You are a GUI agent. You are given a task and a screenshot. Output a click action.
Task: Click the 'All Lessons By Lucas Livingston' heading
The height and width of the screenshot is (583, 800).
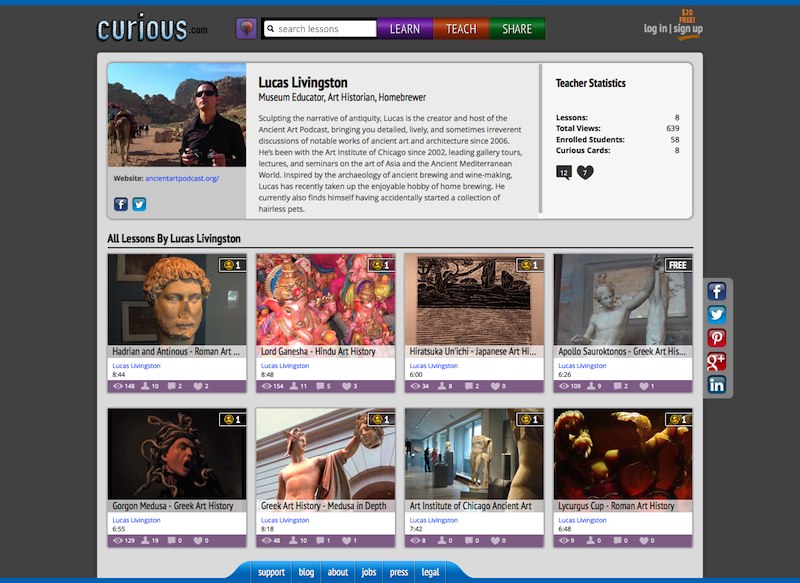174,239
